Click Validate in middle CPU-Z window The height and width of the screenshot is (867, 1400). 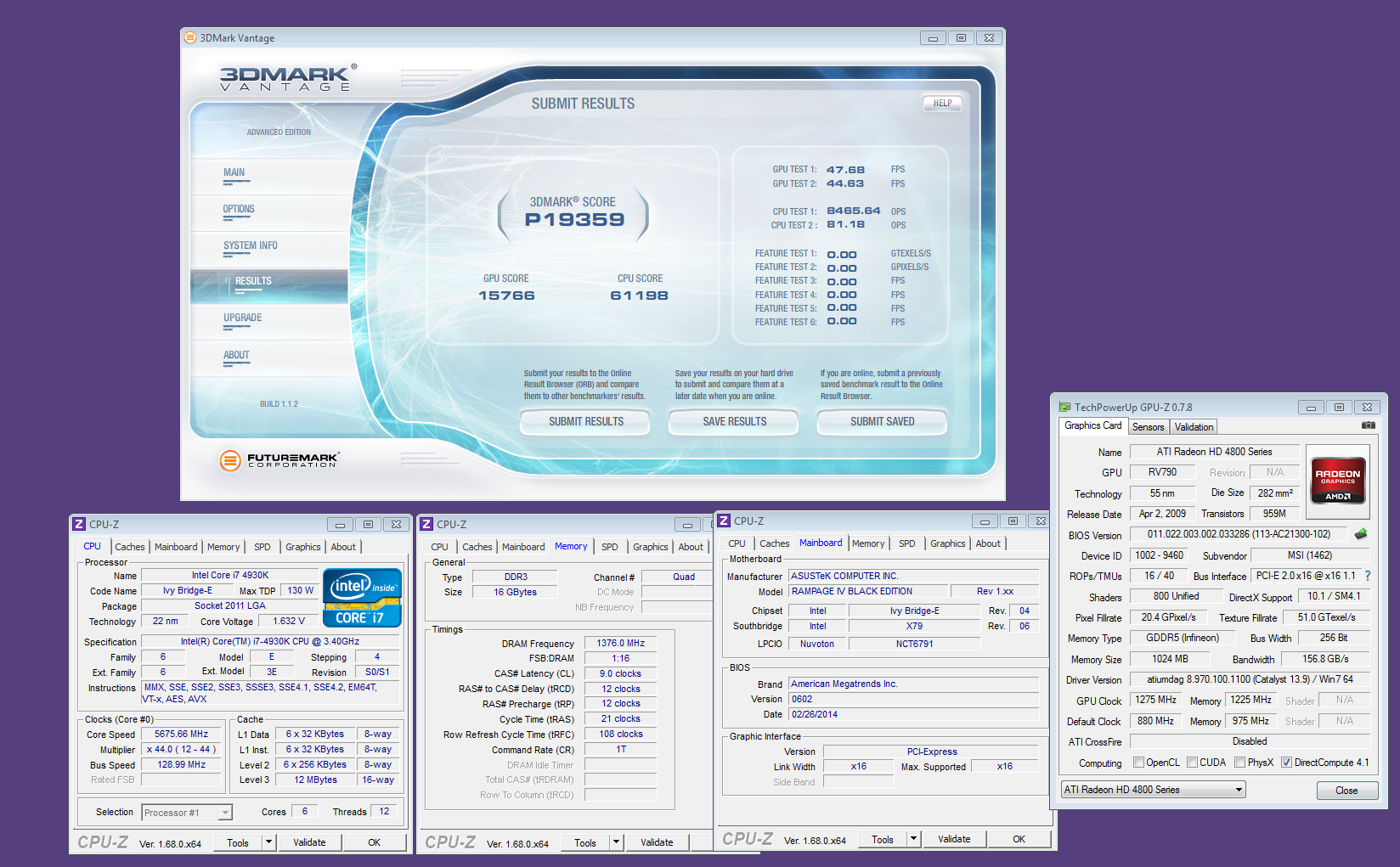tap(657, 842)
